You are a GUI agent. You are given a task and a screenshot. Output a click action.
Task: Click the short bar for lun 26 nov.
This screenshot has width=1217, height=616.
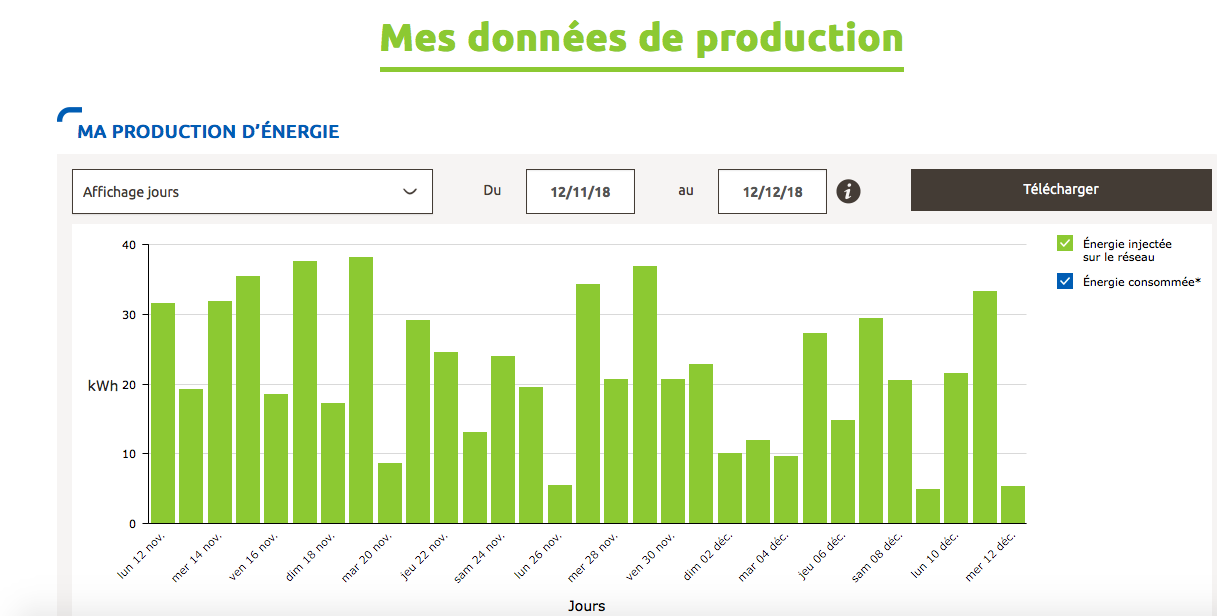click(560, 503)
